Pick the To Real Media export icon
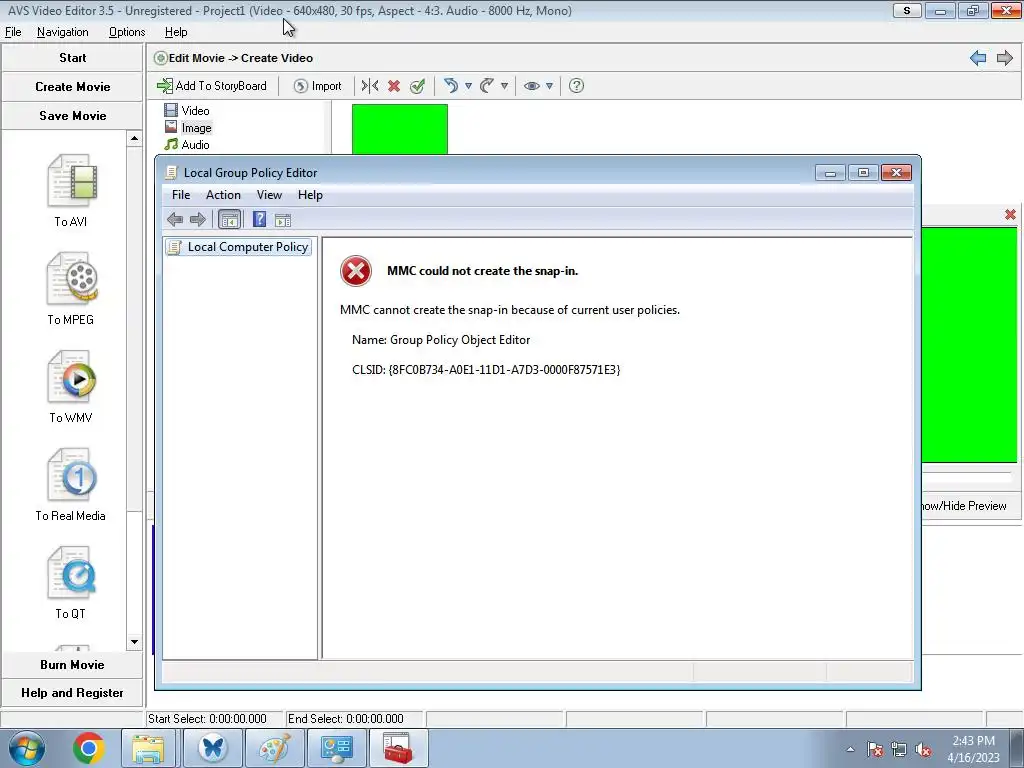 point(72,475)
